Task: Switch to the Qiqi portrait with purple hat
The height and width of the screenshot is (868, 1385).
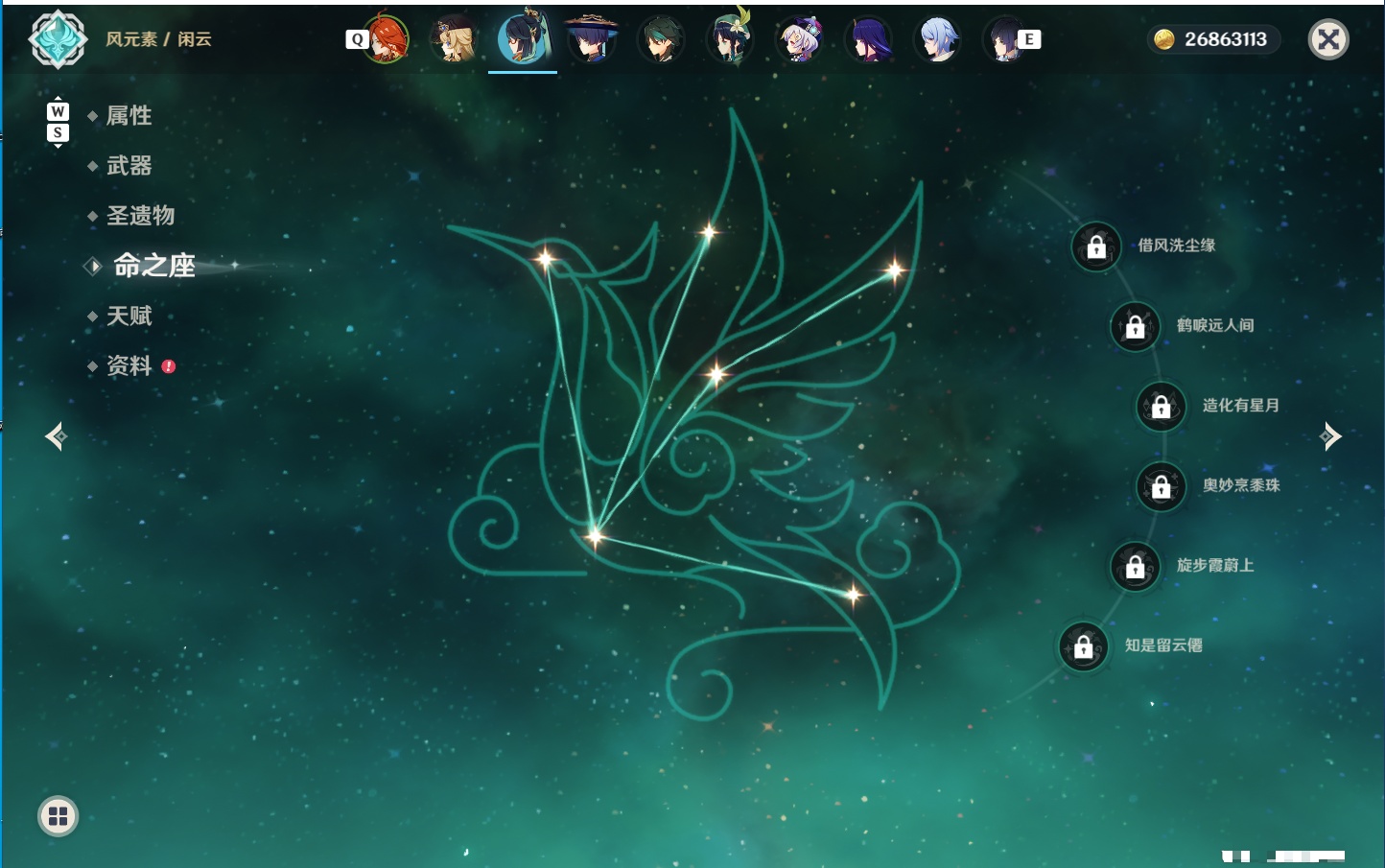Action: click(x=799, y=39)
